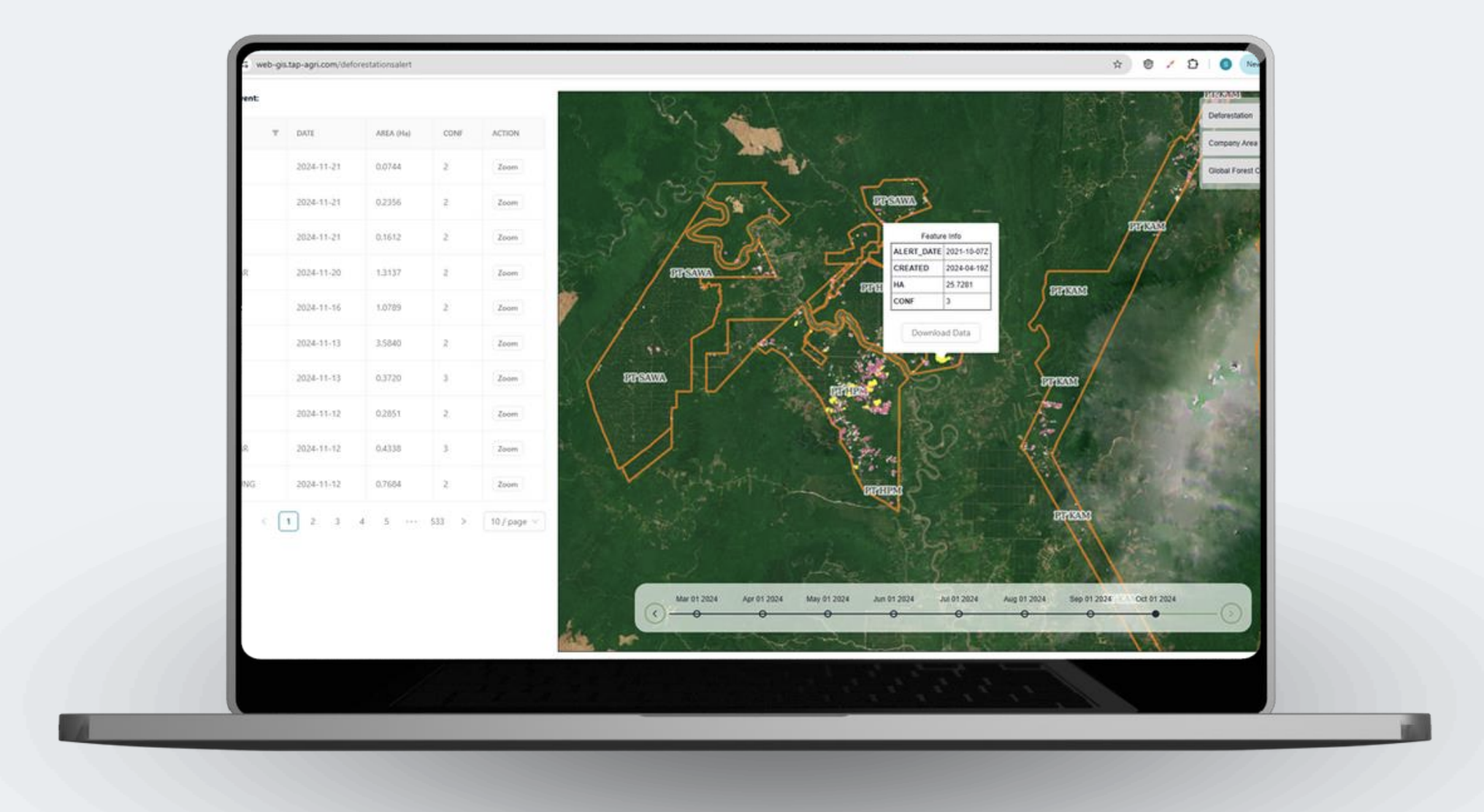1484x812 pixels.
Task: Open the DATE column filter icon
Action: (x=277, y=134)
